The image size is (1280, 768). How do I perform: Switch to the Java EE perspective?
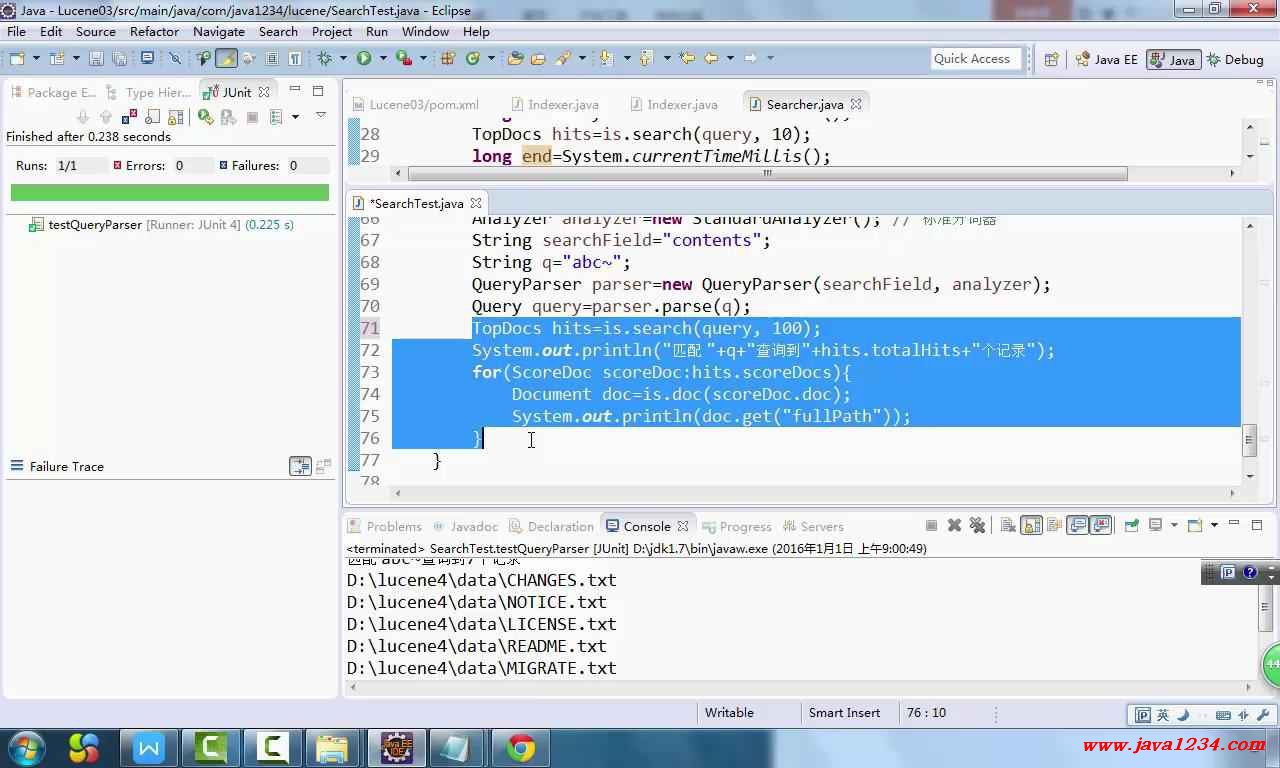pos(1106,59)
